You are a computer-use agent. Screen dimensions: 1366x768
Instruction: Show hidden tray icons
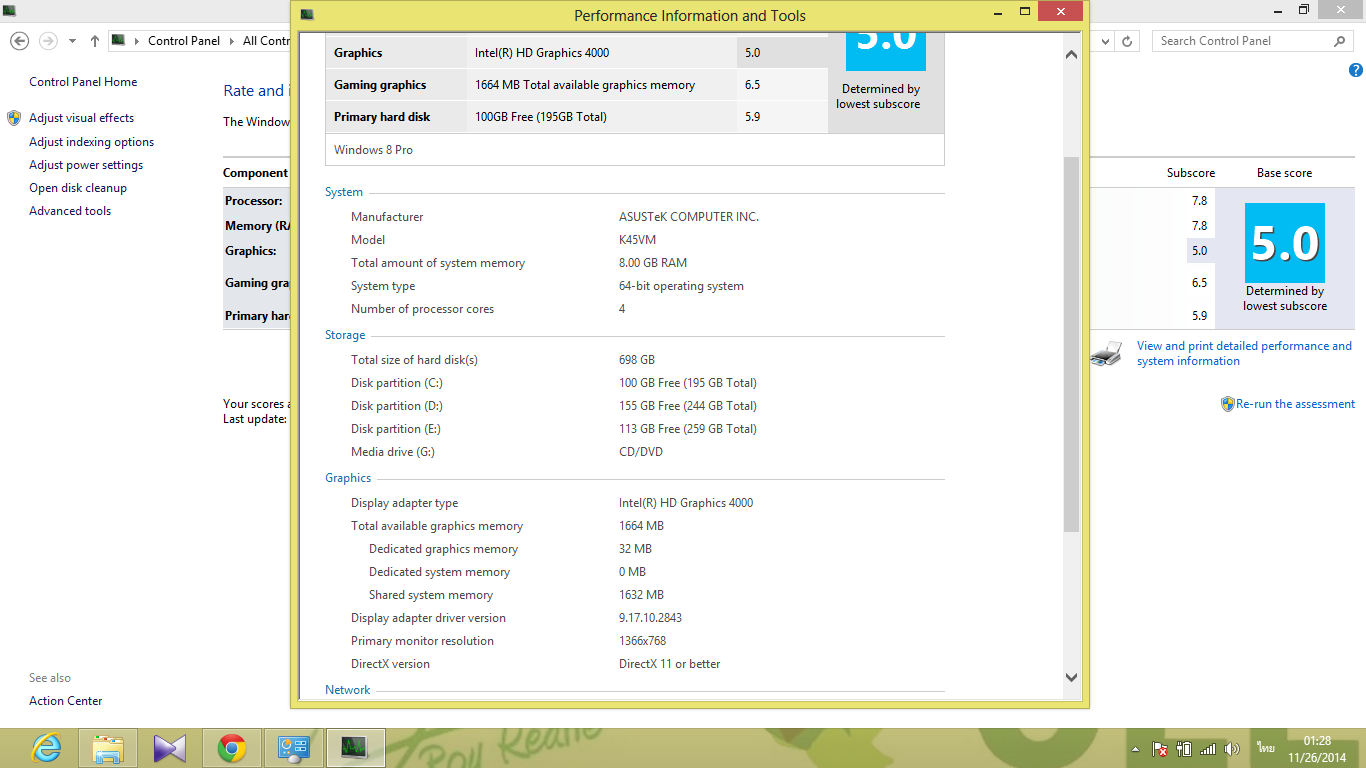click(1135, 748)
